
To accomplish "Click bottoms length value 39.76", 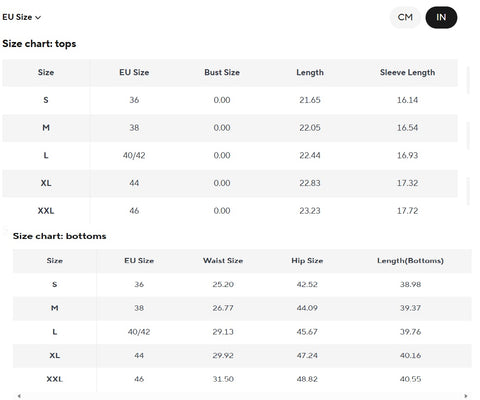I will pyautogui.click(x=410, y=332).
